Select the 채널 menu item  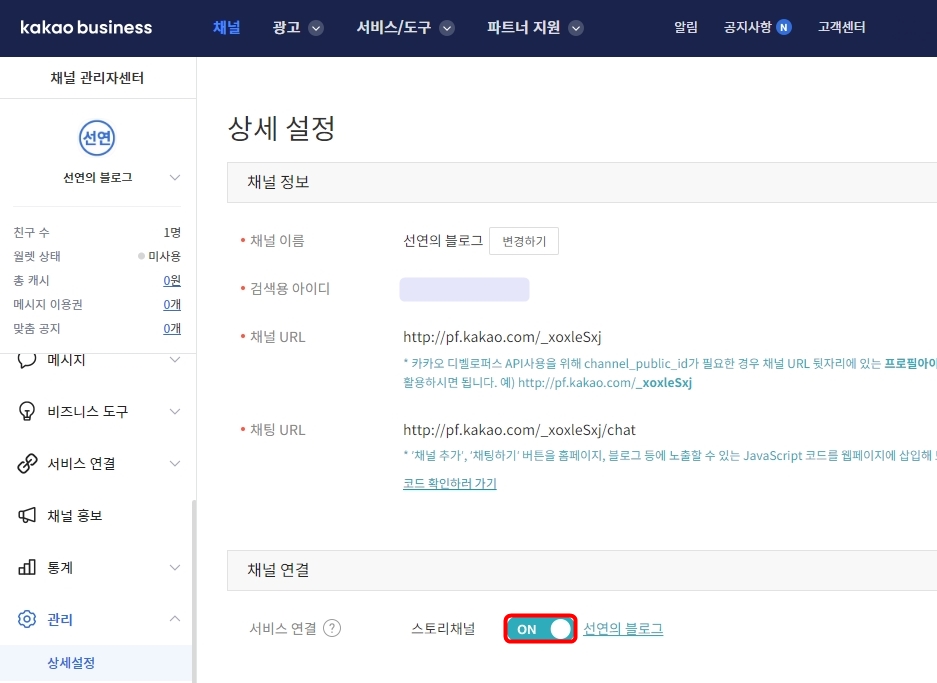point(227,29)
